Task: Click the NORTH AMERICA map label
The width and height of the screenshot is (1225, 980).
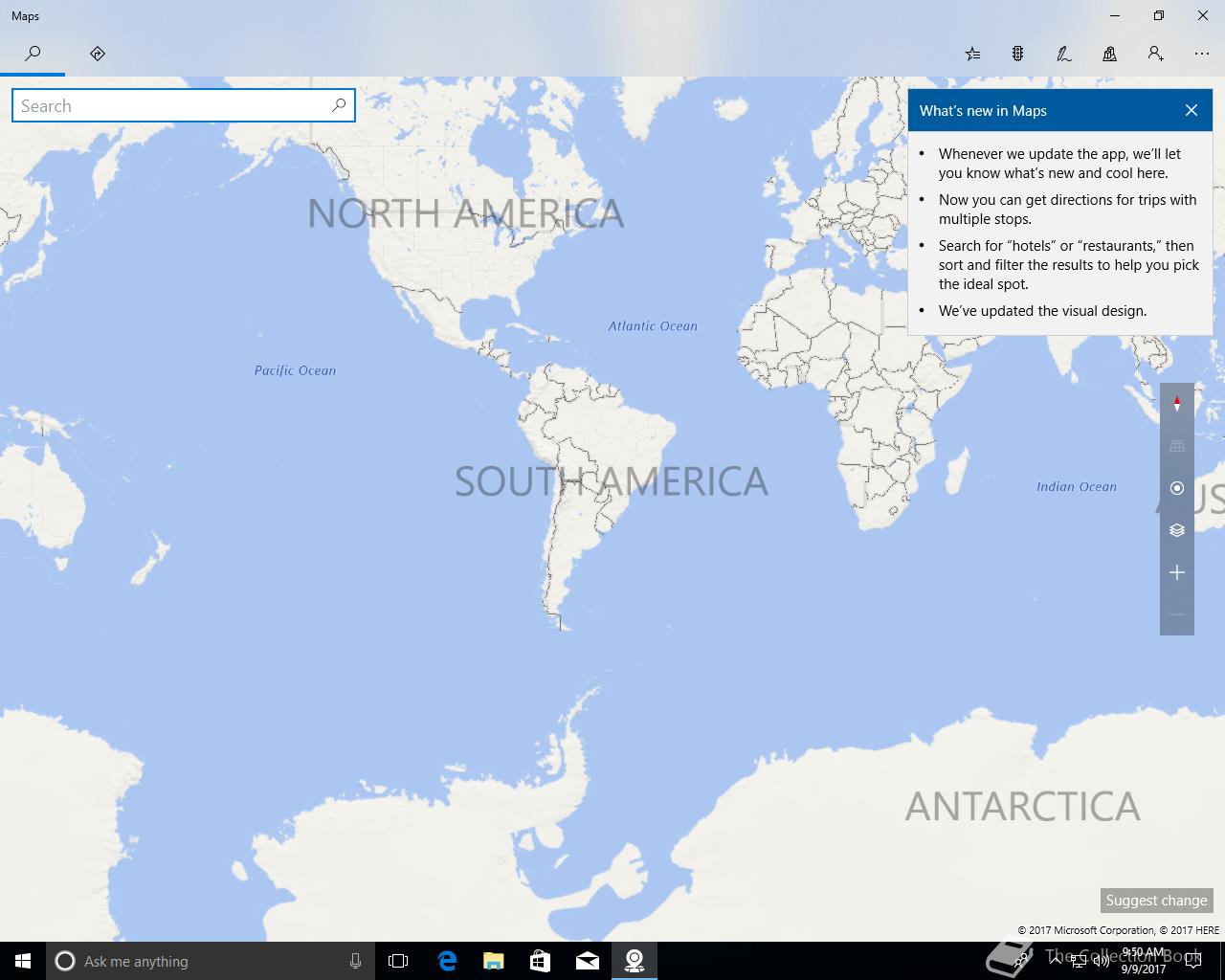Action: pyautogui.click(x=465, y=213)
